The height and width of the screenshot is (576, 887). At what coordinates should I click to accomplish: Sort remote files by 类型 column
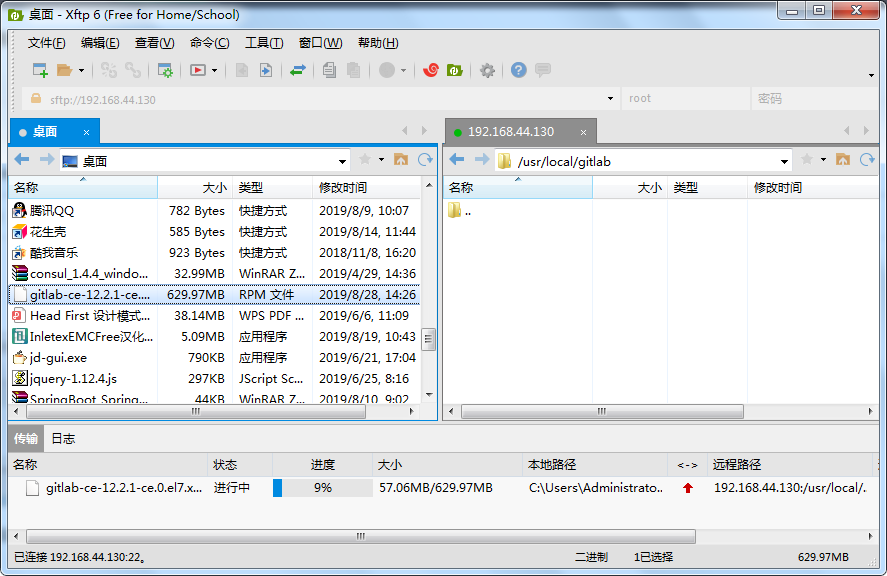[708, 187]
